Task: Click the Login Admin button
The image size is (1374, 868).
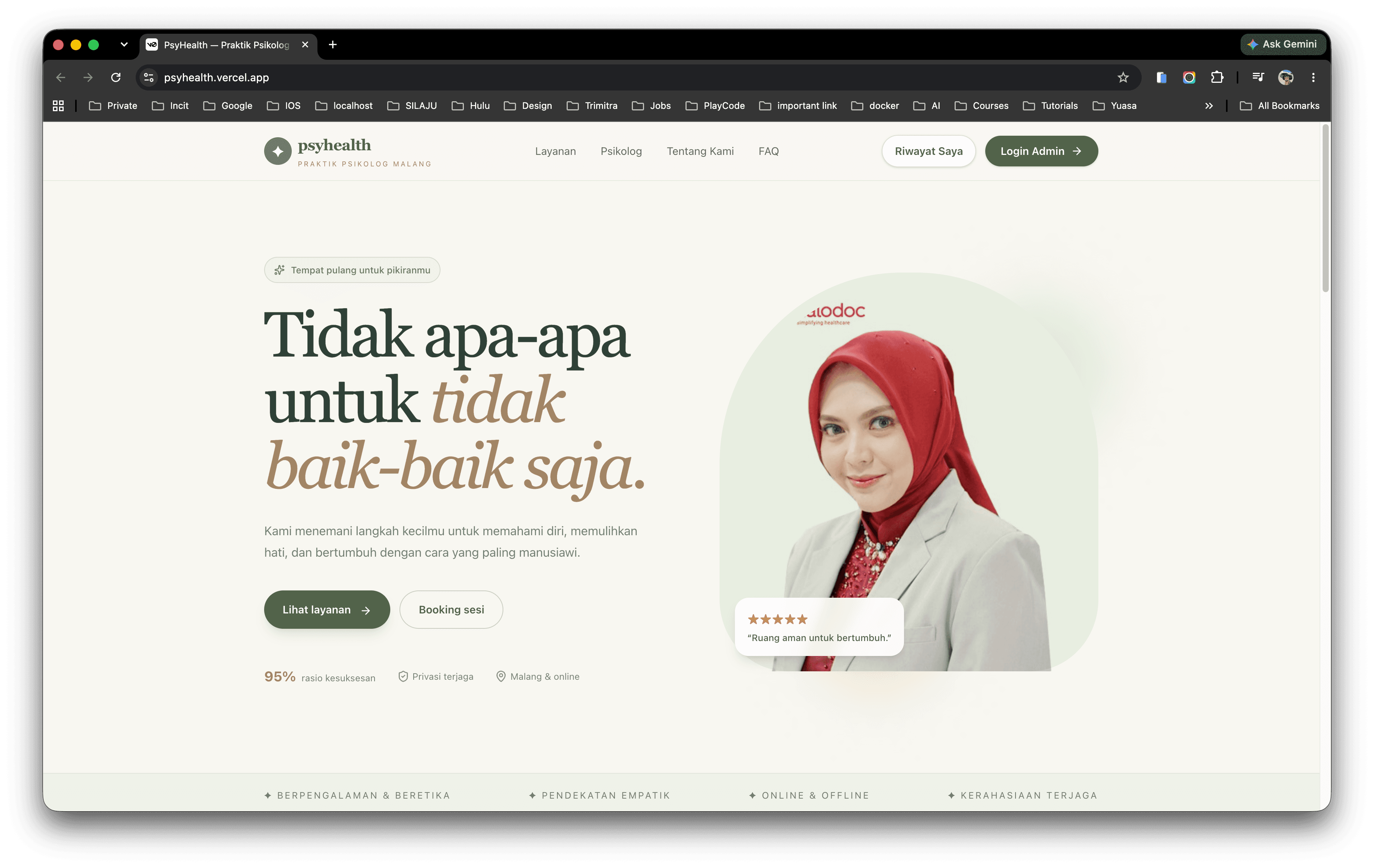Action: [x=1041, y=151]
